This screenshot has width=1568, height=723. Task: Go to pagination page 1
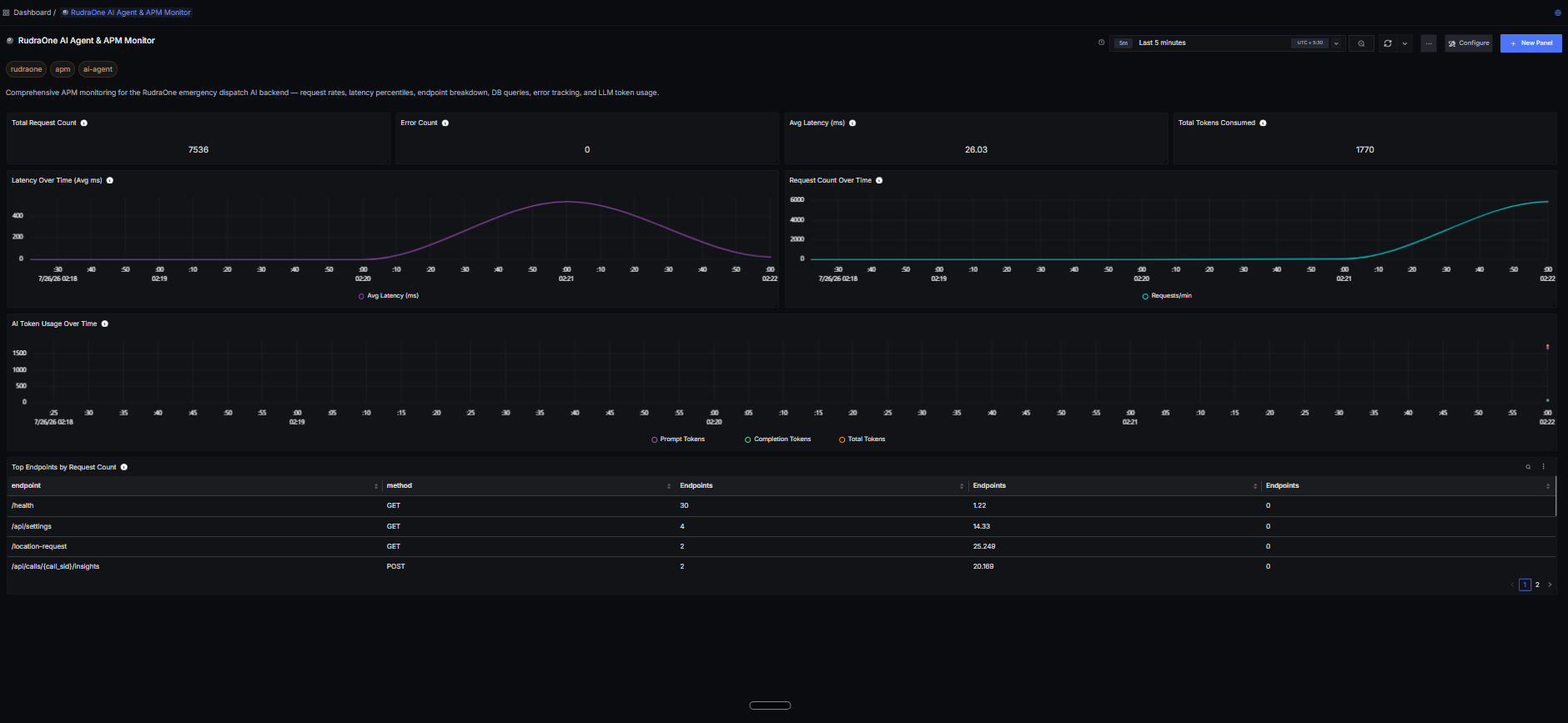(1525, 585)
